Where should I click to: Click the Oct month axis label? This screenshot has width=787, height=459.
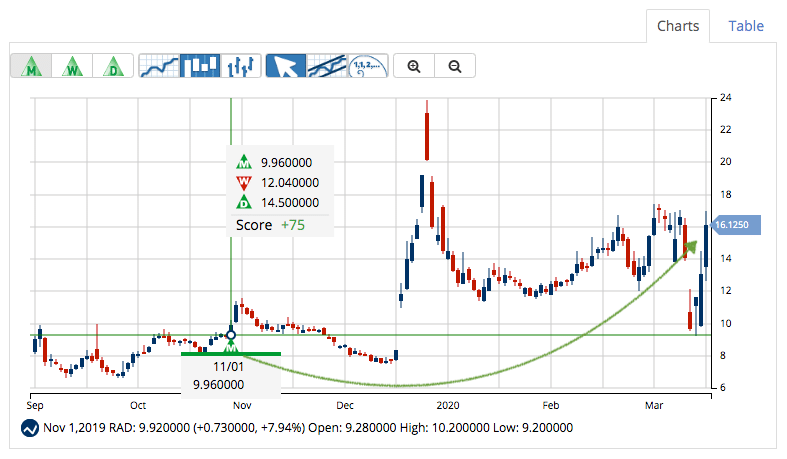pyautogui.click(x=138, y=405)
